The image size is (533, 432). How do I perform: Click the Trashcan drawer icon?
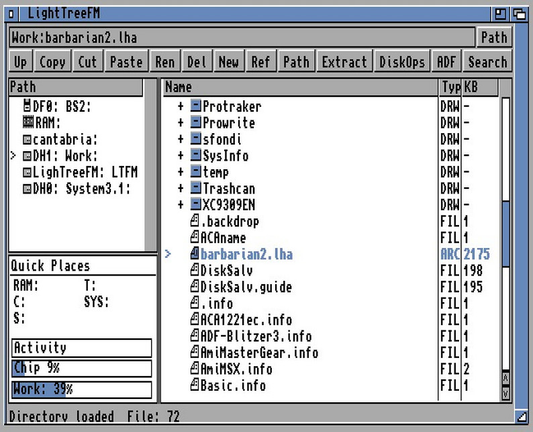195,188
